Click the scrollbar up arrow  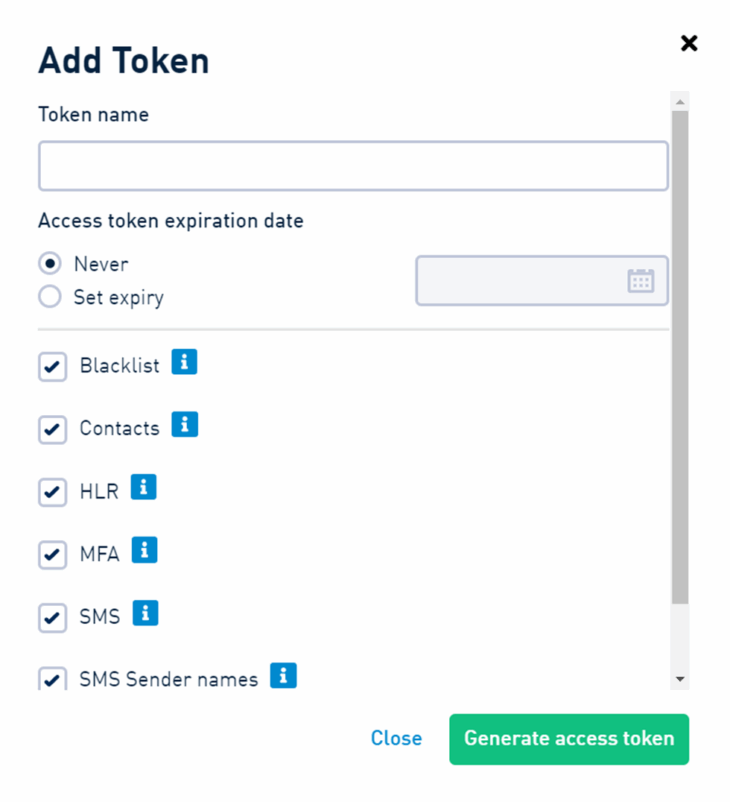pyautogui.click(x=680, y=102)
